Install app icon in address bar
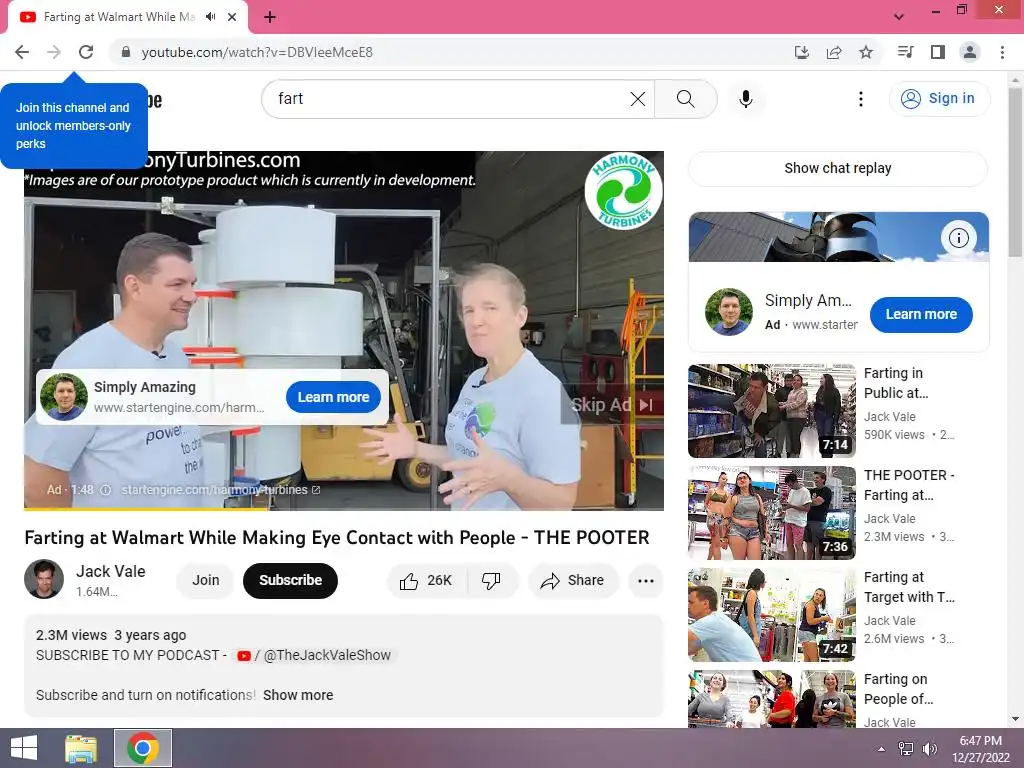This screenshot has height=768, width=1024. (x=802, y=52)
